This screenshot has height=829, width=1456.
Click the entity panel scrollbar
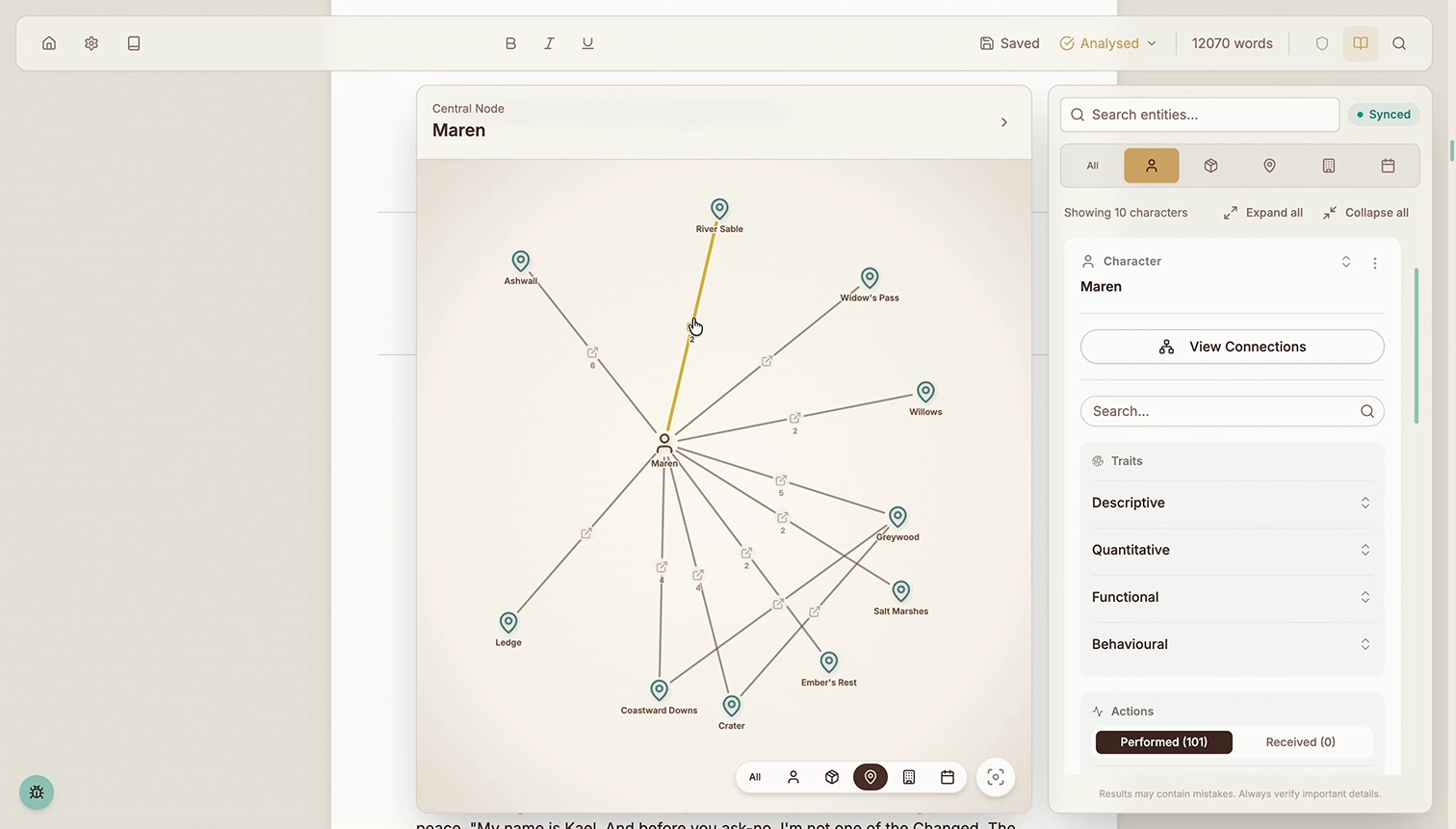1417,345
